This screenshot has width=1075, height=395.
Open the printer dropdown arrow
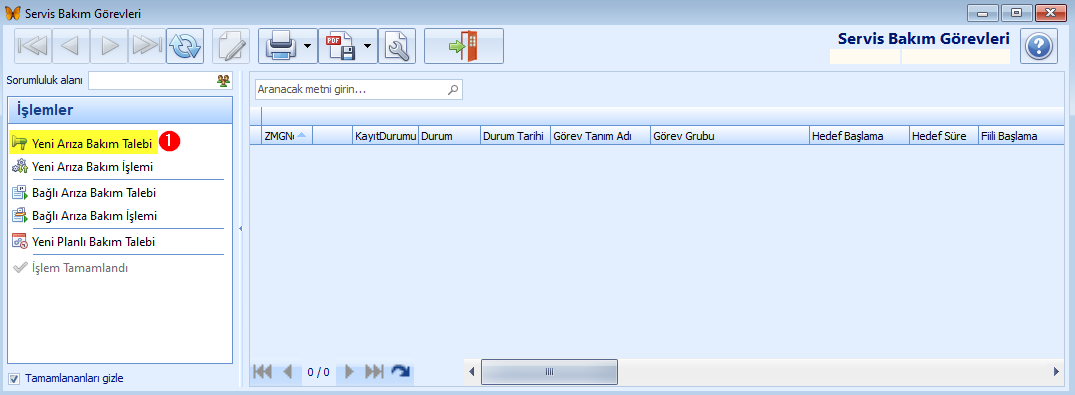tap(308, 46)
